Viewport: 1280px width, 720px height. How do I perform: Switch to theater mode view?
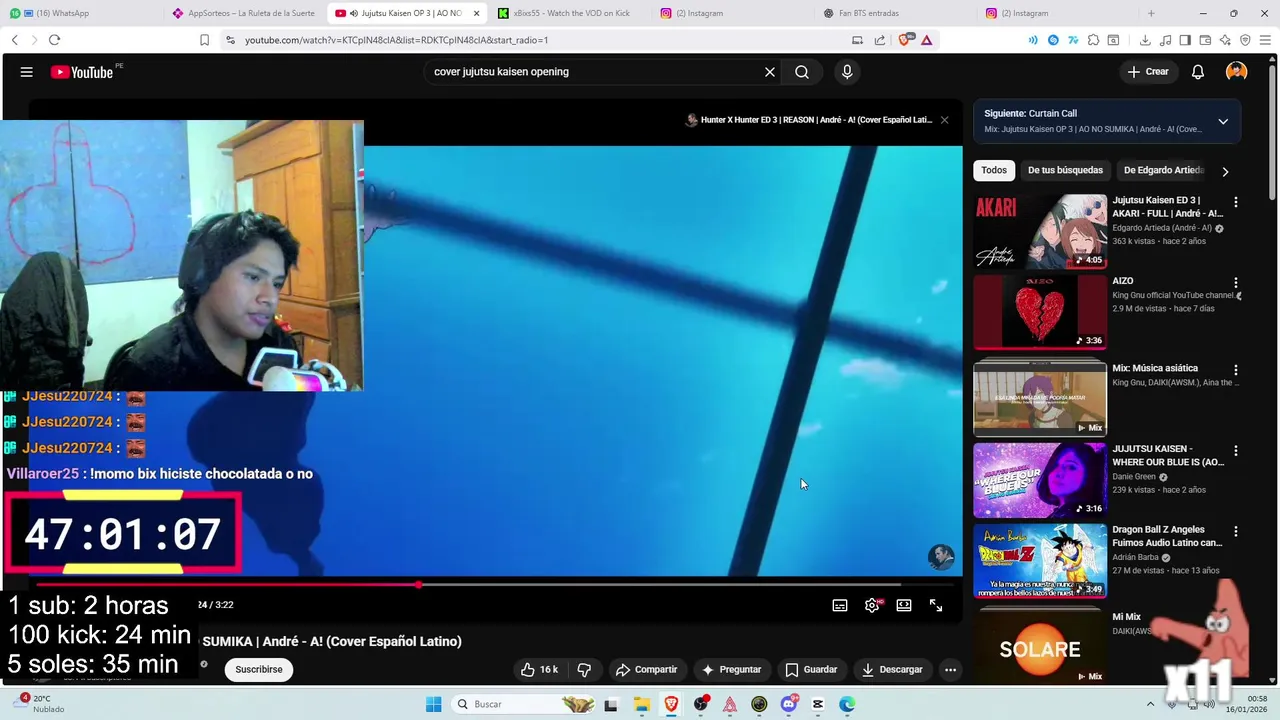(904, 605)
